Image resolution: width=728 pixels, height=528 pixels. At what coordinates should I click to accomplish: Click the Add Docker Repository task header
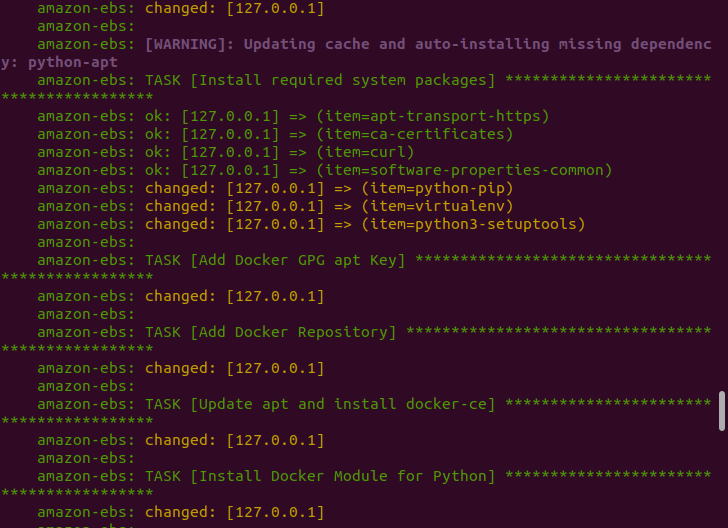[x=270, y=332]
